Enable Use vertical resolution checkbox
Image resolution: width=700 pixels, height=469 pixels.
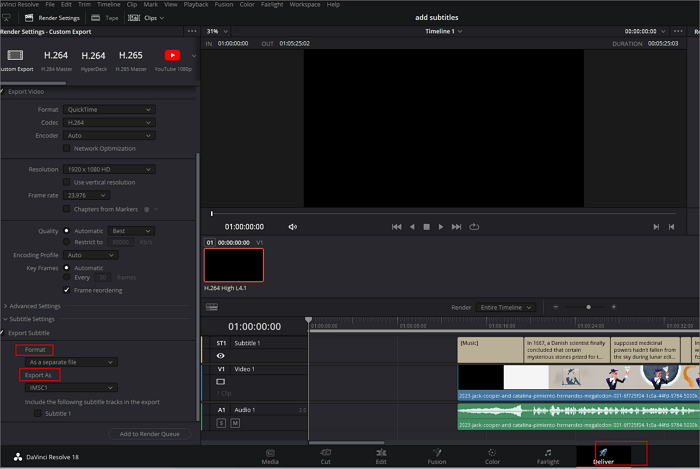67,182
